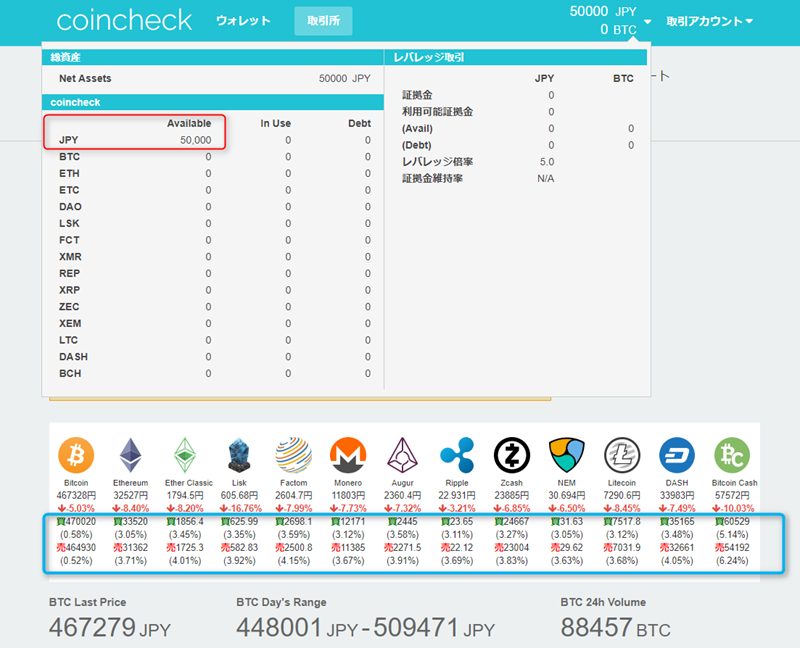The width and height of the screenshot is (800, 648).
Task: Click the DASH row label in balances
Action: [73, 357]
